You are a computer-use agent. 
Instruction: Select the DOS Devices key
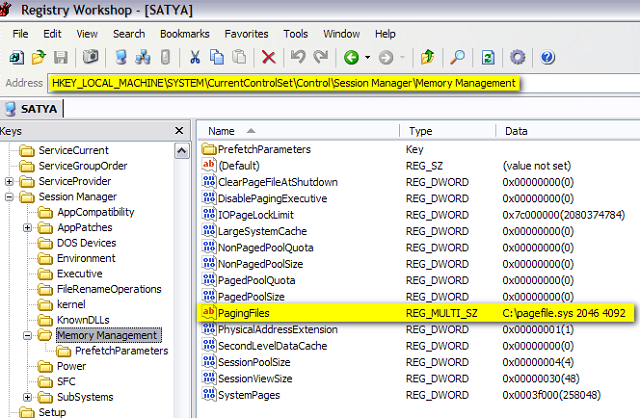click(x=87, y=243)
